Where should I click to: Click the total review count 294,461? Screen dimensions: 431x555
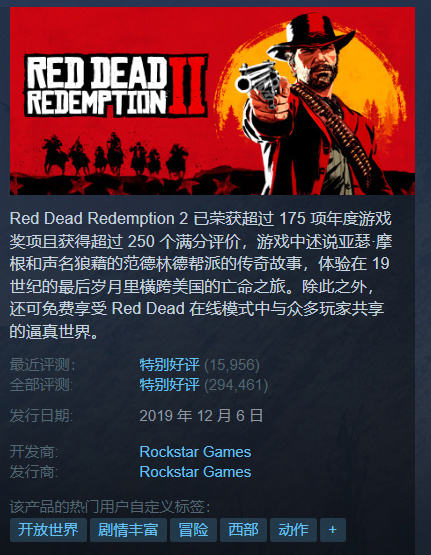coord(236,385)
